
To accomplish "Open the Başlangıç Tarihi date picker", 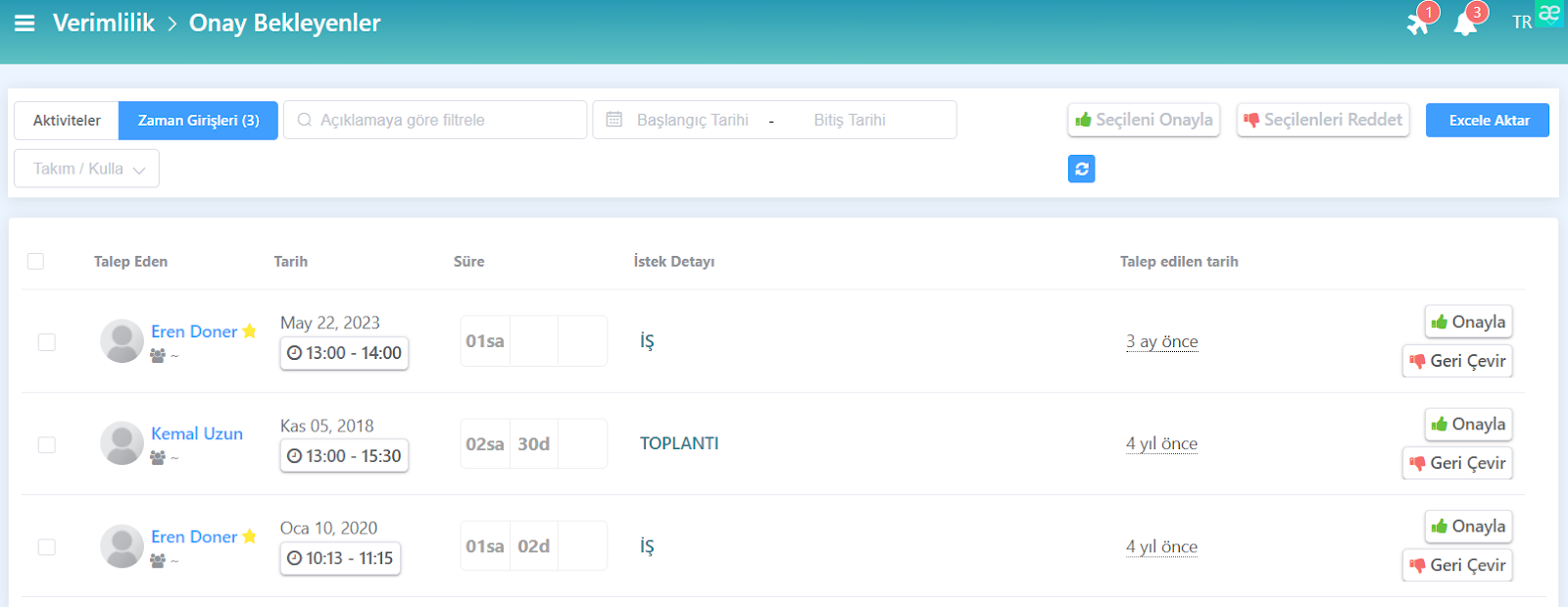I will coord(692,120).
